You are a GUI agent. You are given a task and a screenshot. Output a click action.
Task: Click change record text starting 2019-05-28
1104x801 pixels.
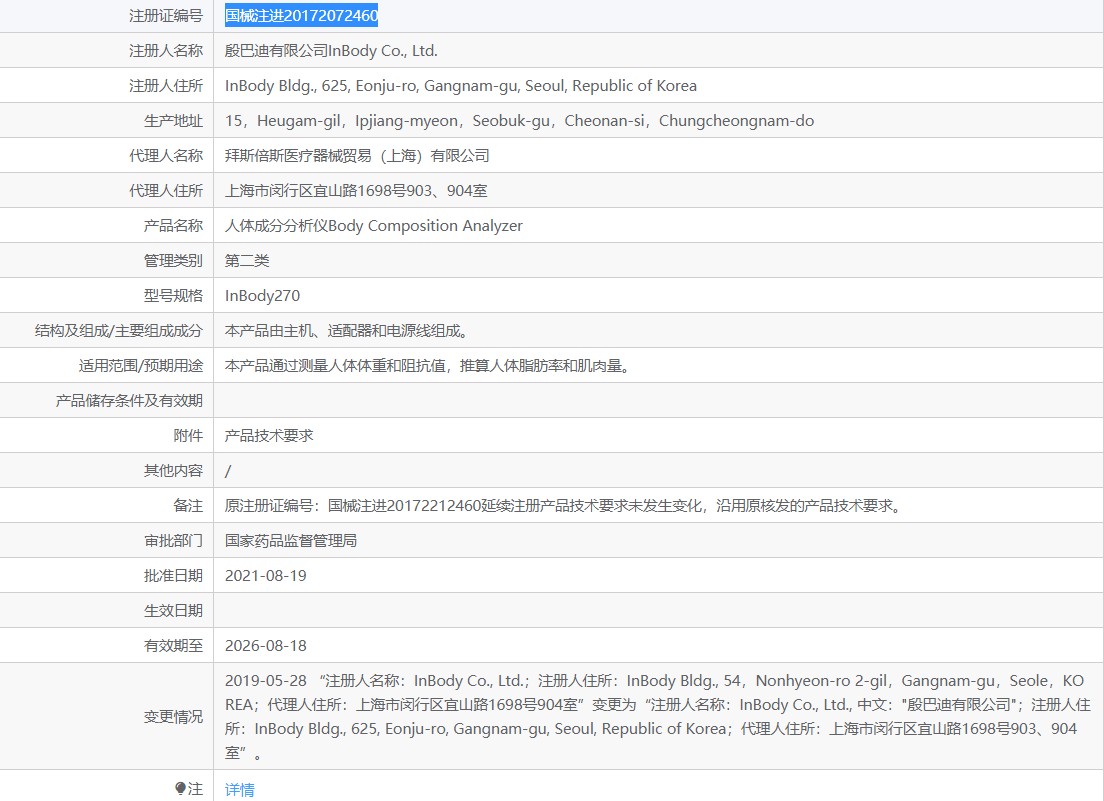(658, 717)
